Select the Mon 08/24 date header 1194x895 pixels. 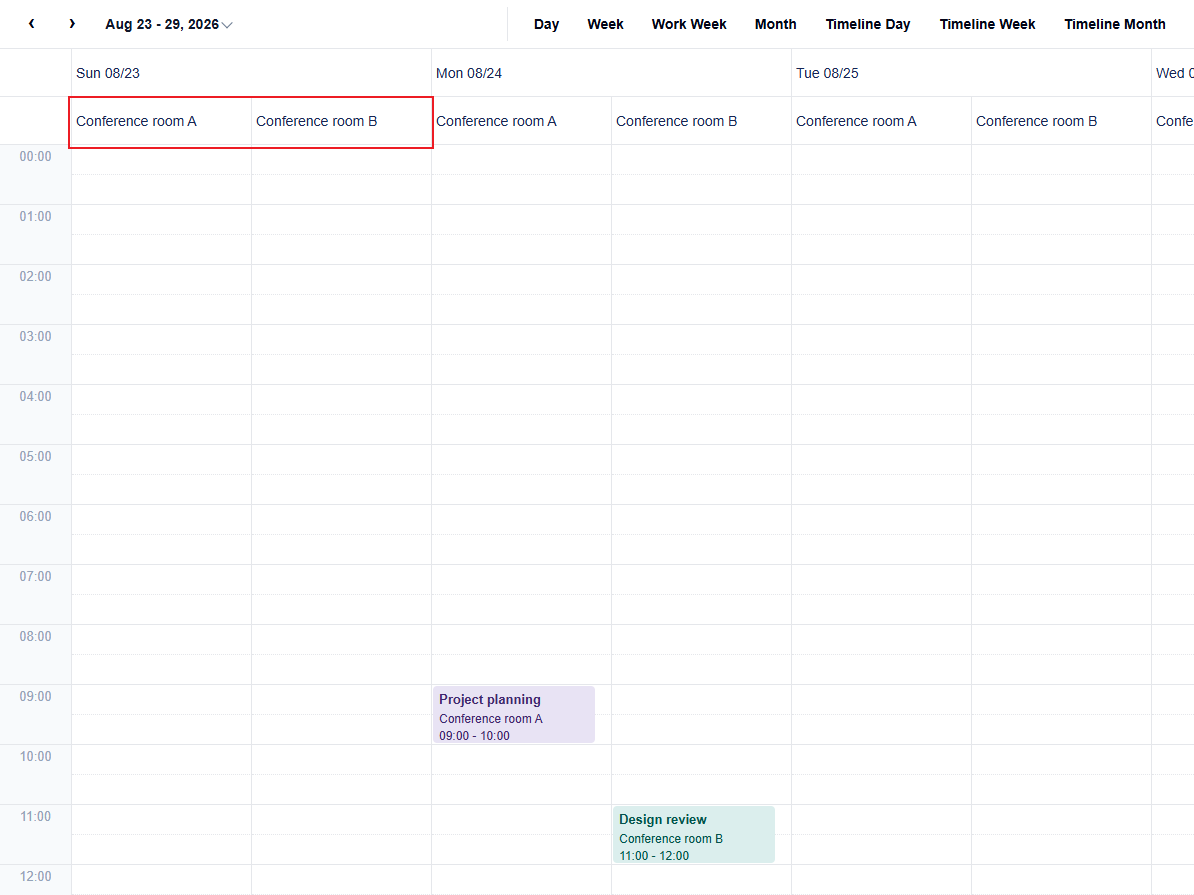[611, 73]
